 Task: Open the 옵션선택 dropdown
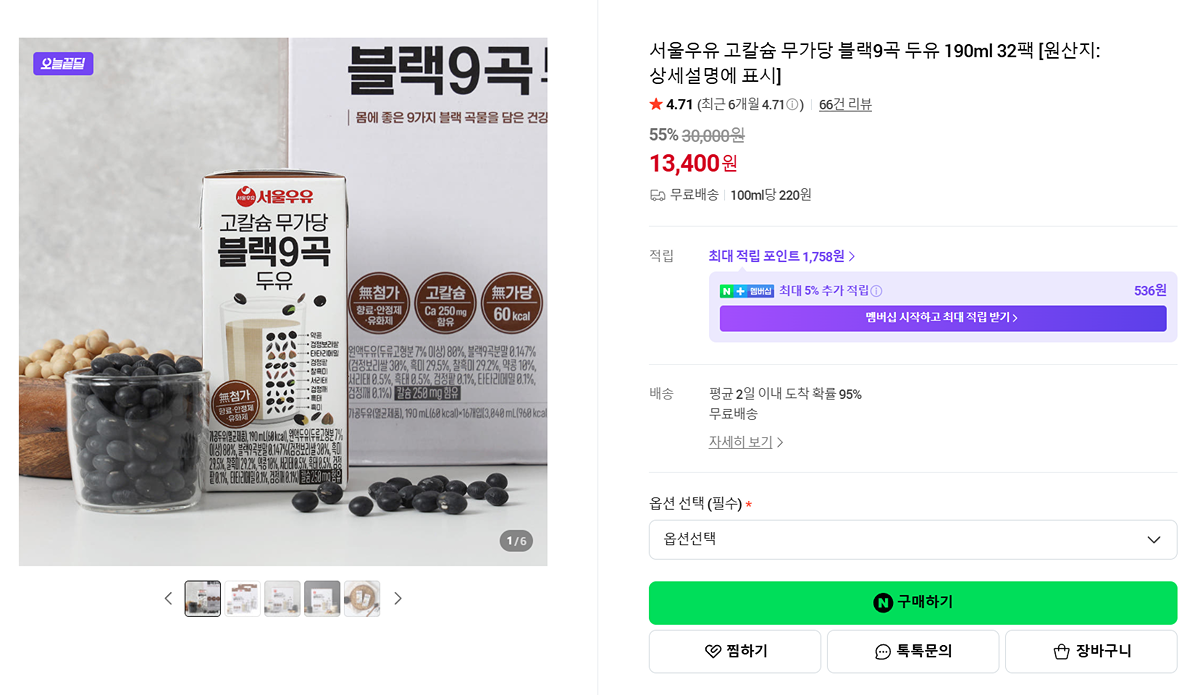point(913,540)
